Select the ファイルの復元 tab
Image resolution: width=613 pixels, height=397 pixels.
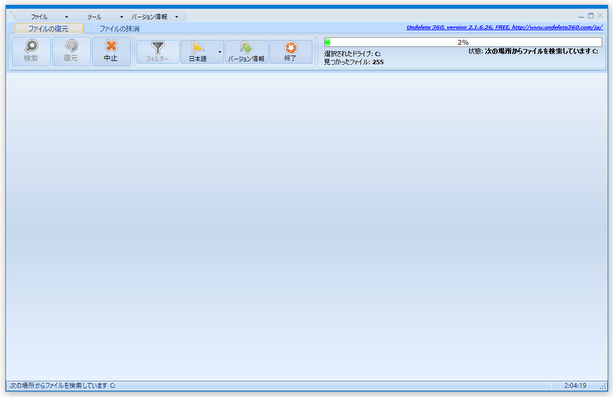48,29
